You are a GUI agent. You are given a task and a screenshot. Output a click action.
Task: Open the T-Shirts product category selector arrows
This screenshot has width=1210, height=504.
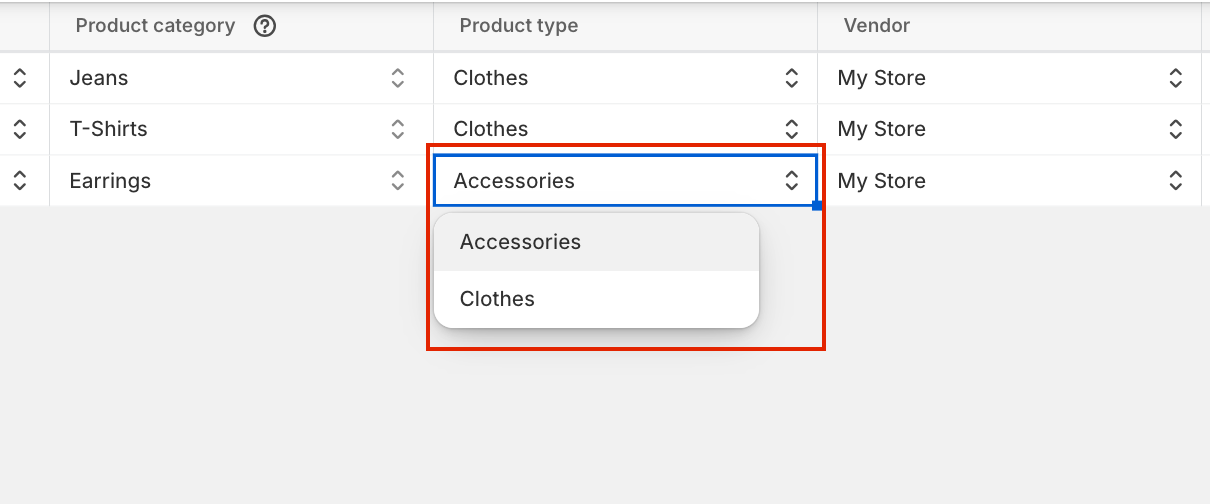coord(398,129)
